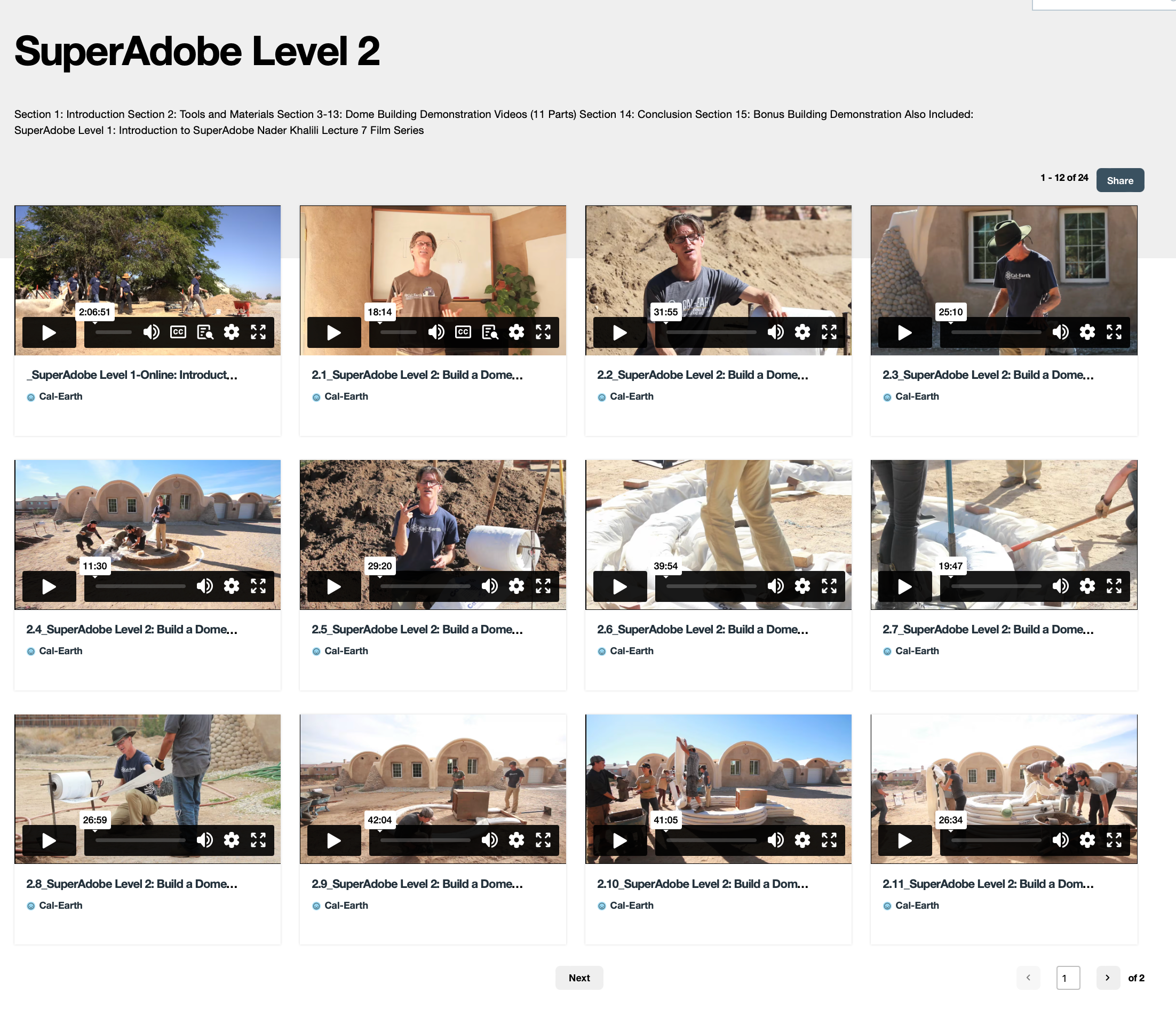Enter fullscreen on the 2.11 video
Screen dimensions: 1176x1016
pos(1114,840)
